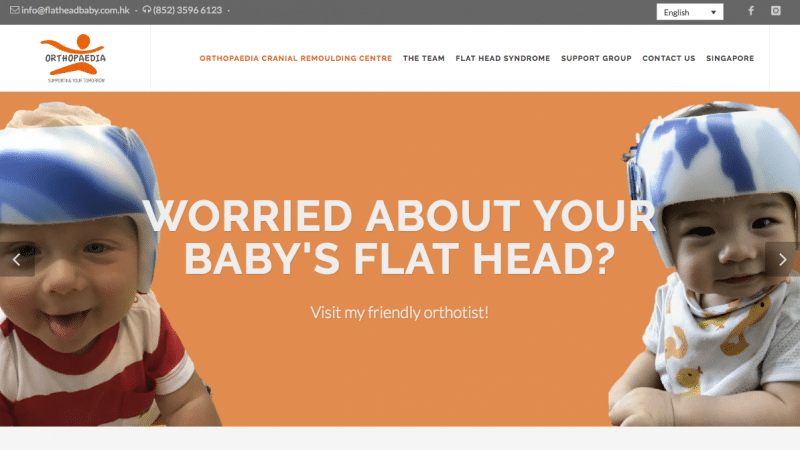Click the 'Visit my friendly orthotist!' text
Image resolution: width=800 pixels, height=450 pixels.
(399, 312)
